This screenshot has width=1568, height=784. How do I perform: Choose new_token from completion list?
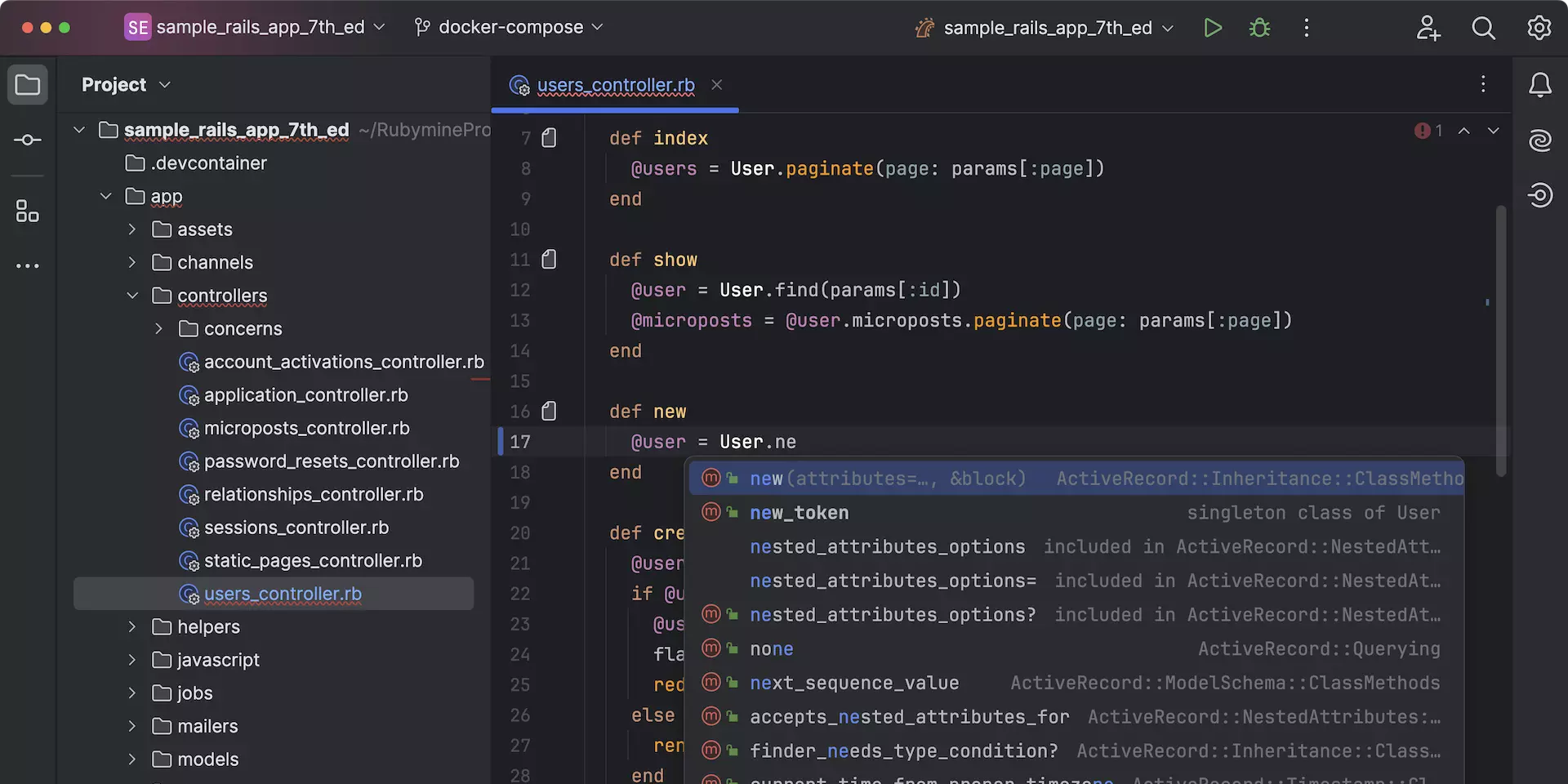pos(799,513)
